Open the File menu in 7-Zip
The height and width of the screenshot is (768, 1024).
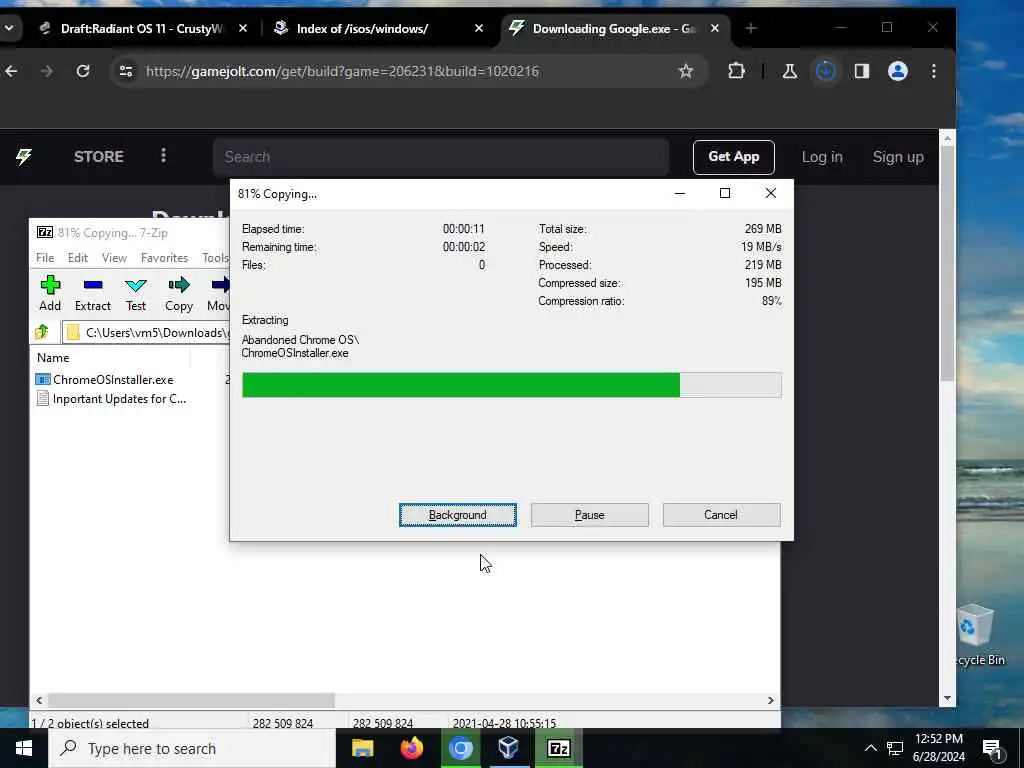pos(45,258)
